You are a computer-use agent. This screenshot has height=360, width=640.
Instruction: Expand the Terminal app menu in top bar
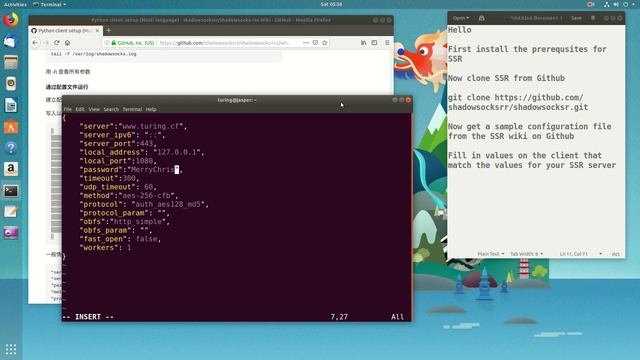coord(49,4)
